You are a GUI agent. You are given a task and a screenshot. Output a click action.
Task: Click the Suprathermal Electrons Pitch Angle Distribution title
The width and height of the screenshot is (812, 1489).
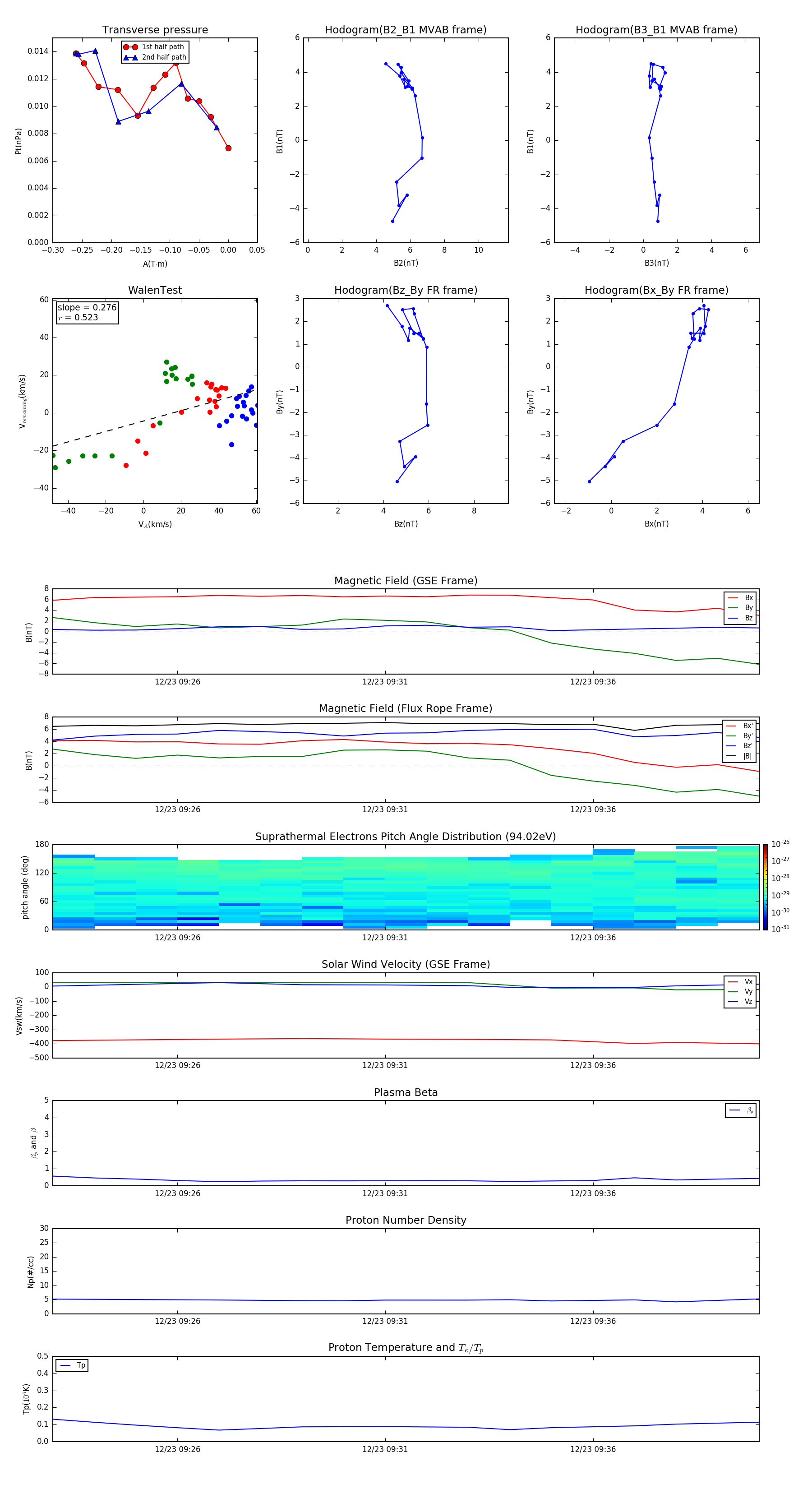point(406,837)
